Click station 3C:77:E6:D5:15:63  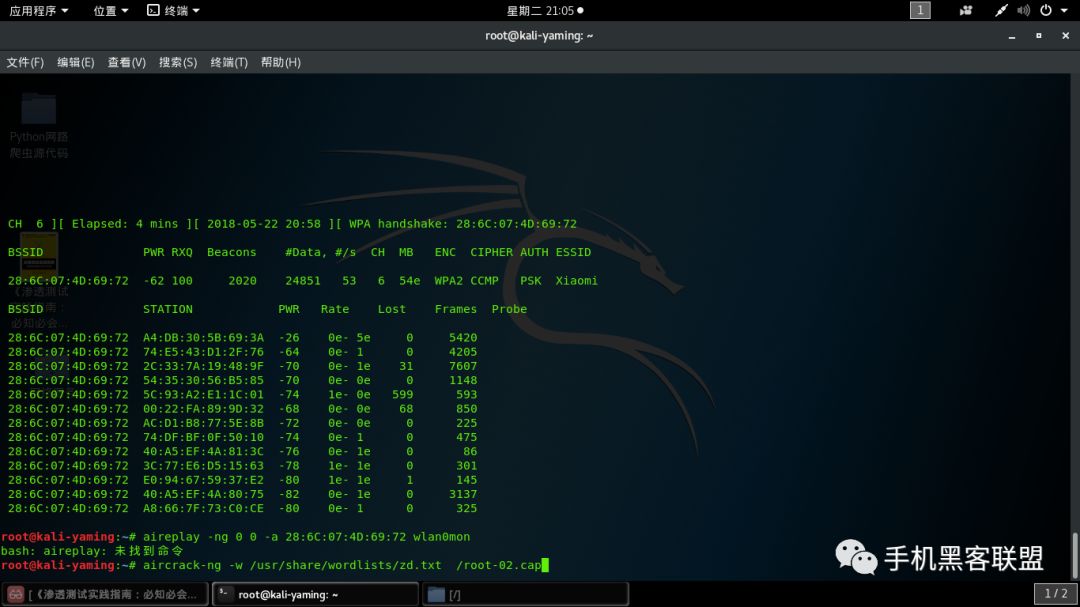[x=203, y=466]
